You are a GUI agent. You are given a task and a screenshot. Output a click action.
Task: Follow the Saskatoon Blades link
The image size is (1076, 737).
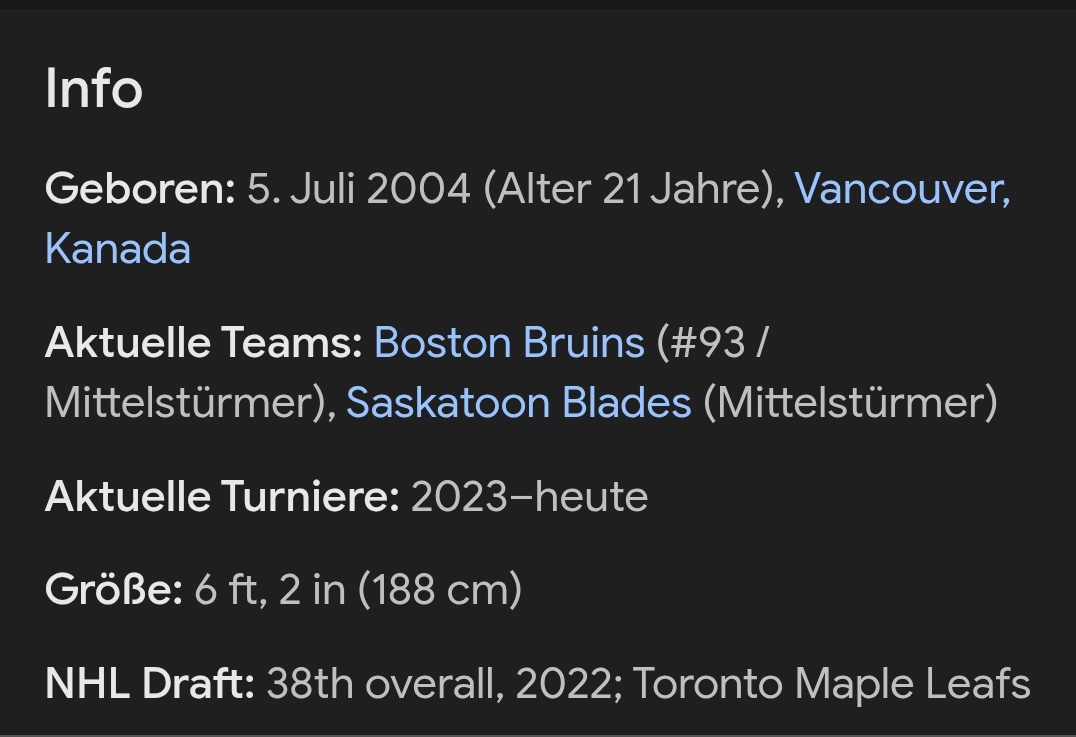coord(518,403)
